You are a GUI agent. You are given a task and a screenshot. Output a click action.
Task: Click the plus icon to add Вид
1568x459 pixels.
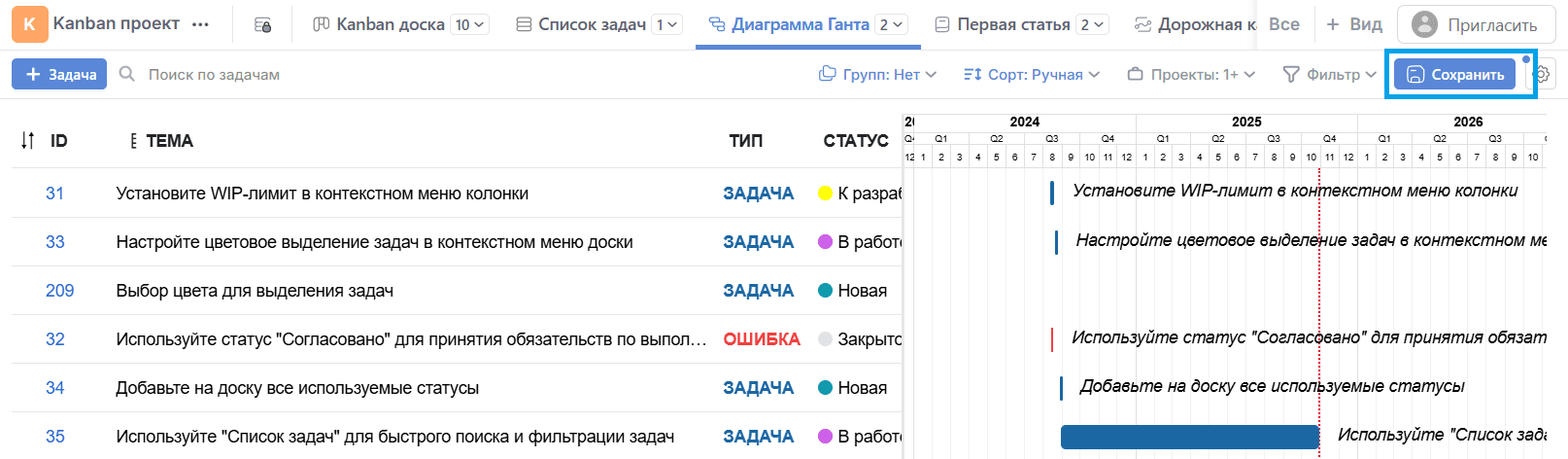coord(1332,24)
